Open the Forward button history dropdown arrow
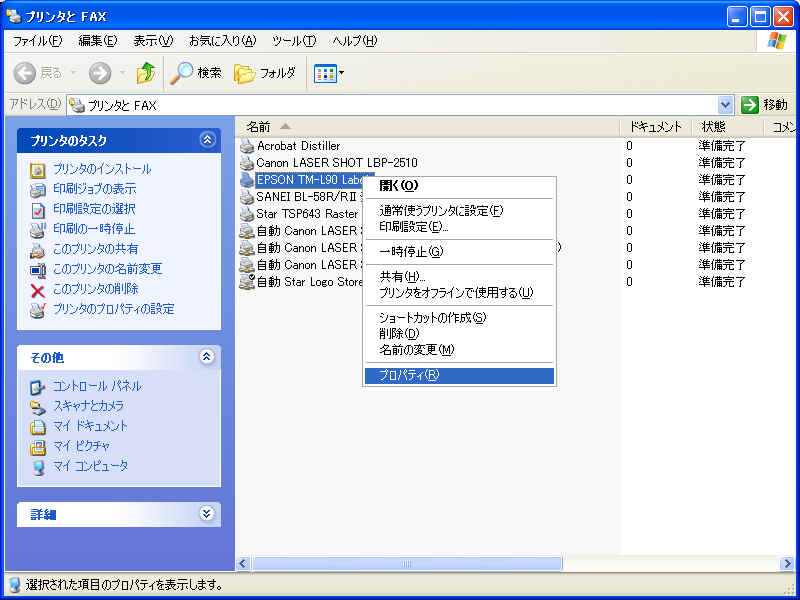 tap(122, 73)
